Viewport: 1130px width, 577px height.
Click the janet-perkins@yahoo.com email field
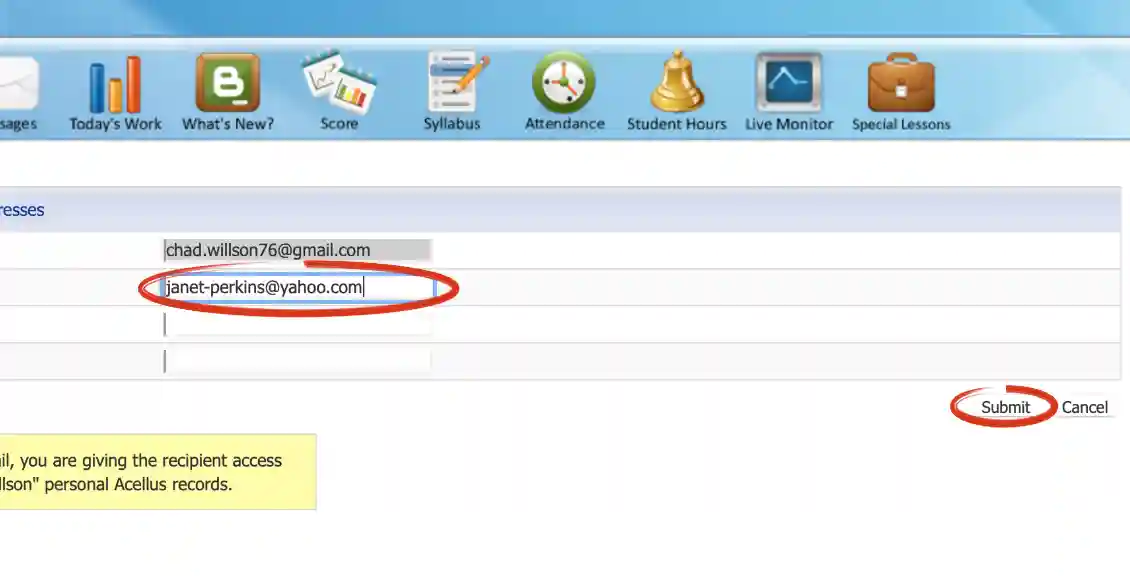click(299, 287)
